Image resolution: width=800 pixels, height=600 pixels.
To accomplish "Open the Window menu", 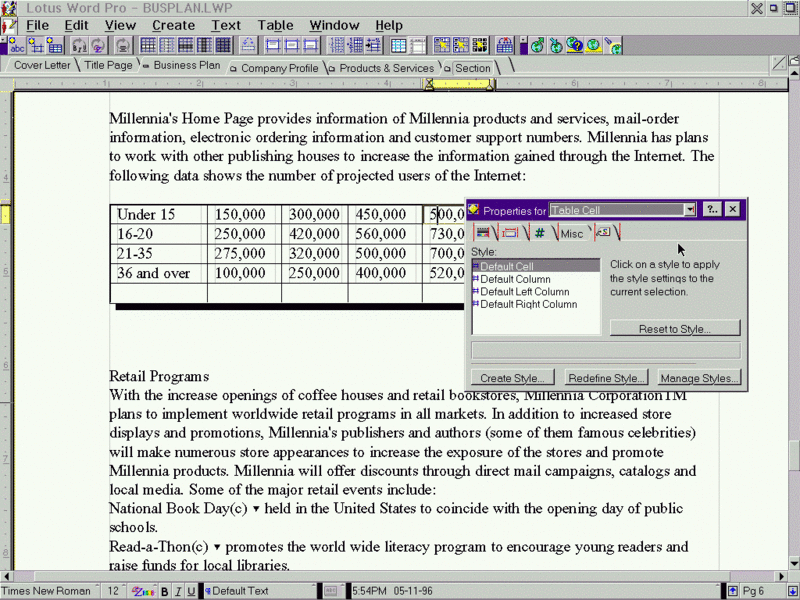I will click(x=334, y=26).
